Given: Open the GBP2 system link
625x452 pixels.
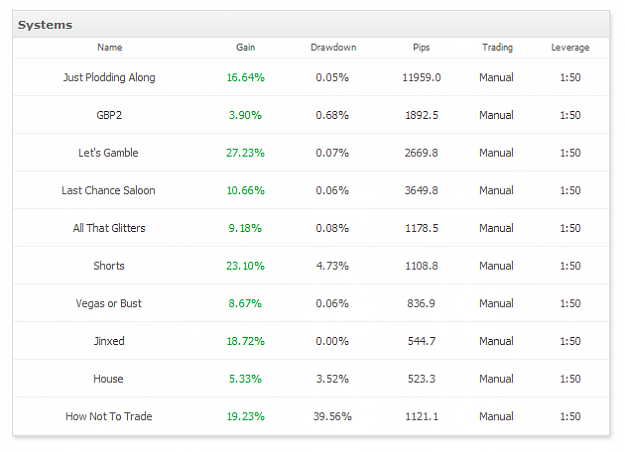Looking at the screenshot, I should pos(109,115).
